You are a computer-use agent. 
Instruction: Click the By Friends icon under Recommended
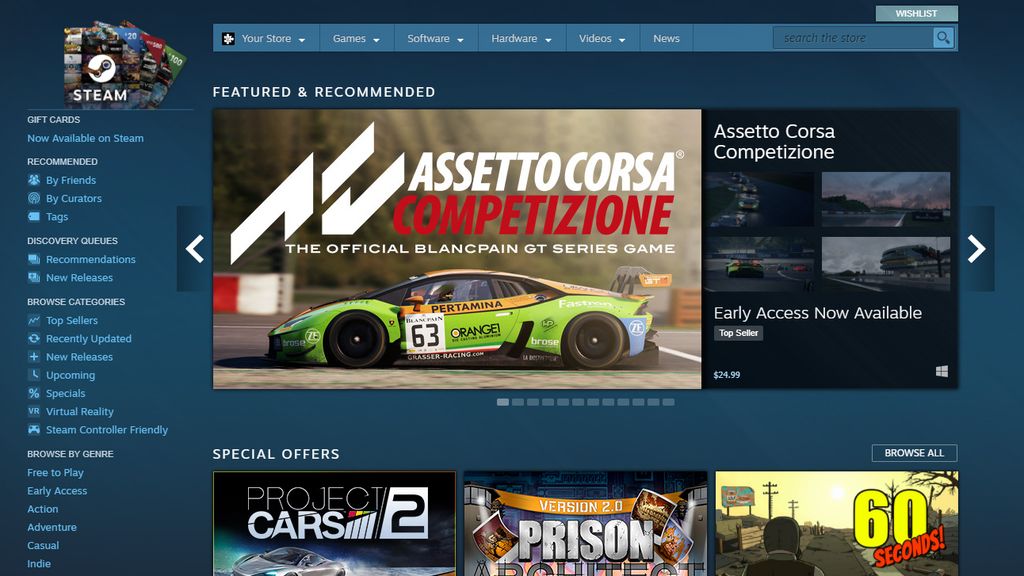[34, 180]
